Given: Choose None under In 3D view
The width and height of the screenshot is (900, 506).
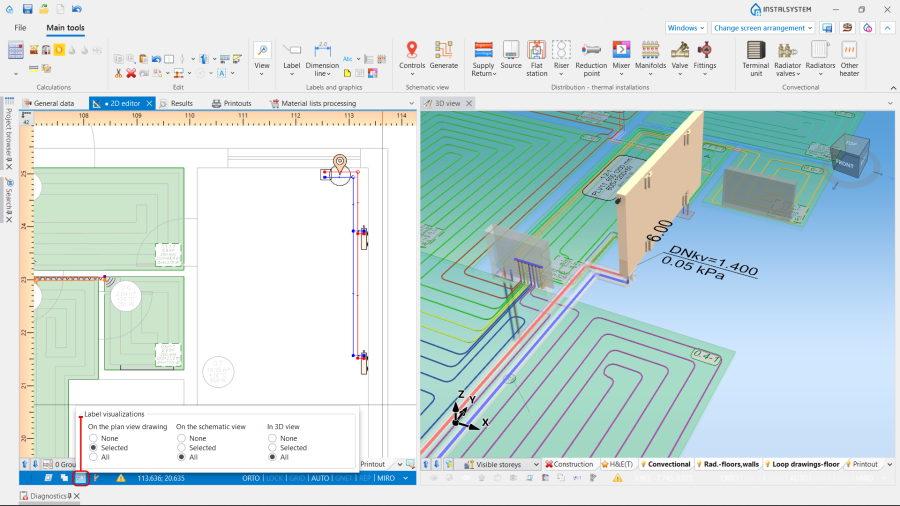Looking at the screenshot, I should (x=272, y=438).
